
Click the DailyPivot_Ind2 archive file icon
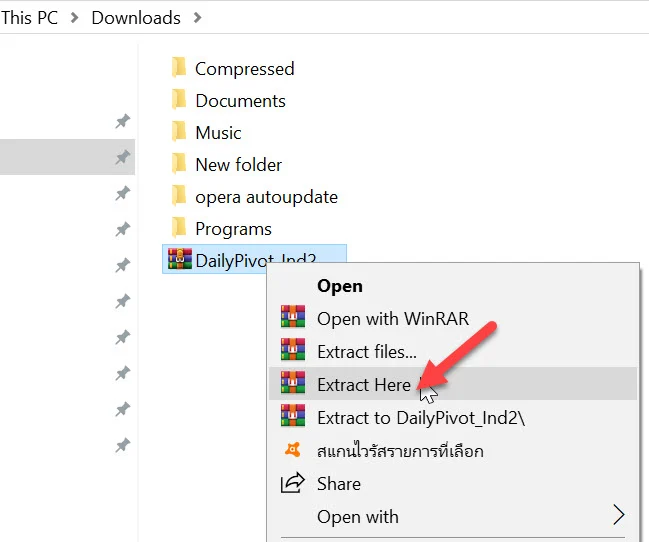(180, 259)
